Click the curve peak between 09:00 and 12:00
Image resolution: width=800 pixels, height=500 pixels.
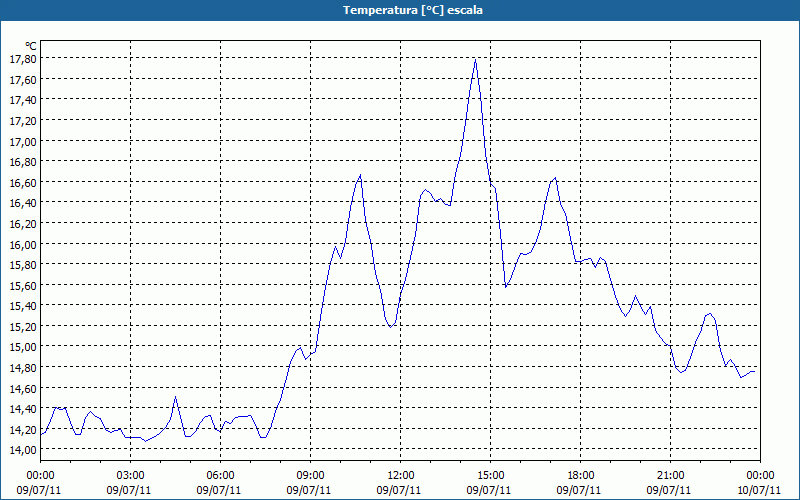(360, 175)
